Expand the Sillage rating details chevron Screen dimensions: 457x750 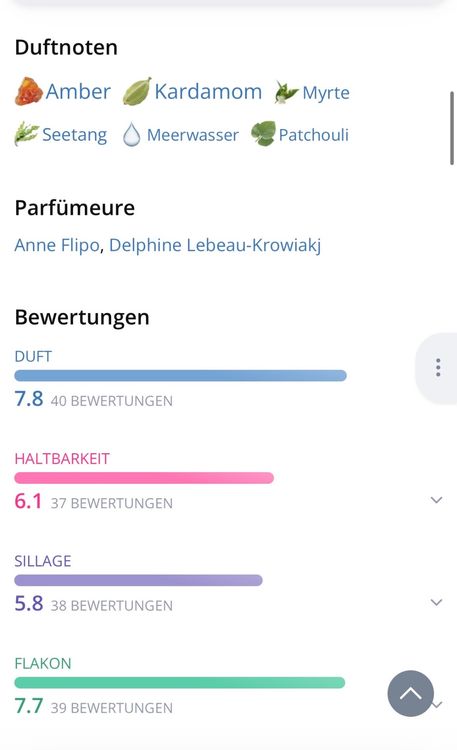pyautogui.click(x=436, y=602)
